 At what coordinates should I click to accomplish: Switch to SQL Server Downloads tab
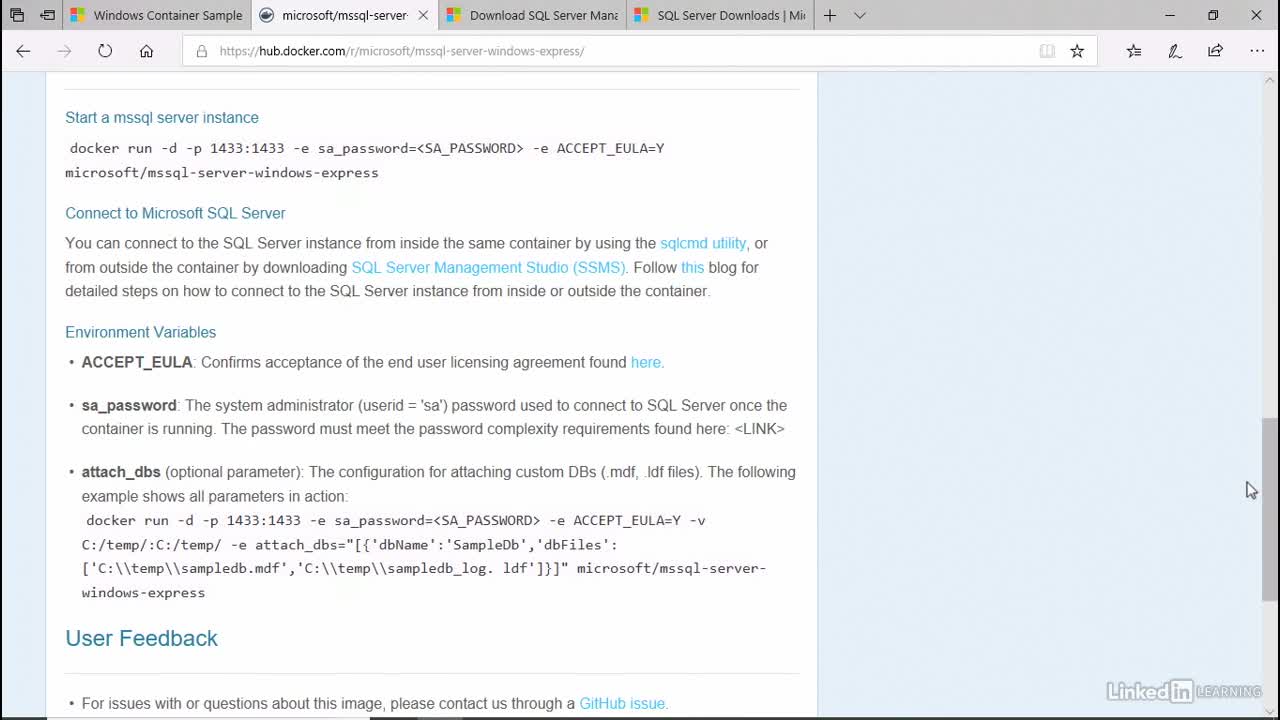[720, 15]
